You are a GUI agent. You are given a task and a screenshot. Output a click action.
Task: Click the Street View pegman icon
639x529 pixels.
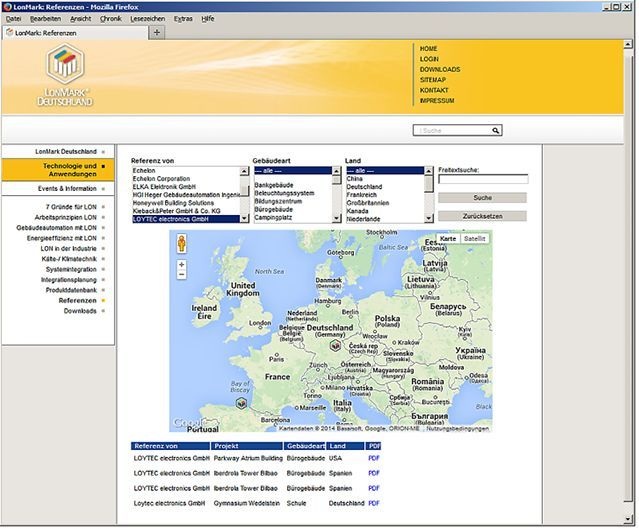click(181, 244)
